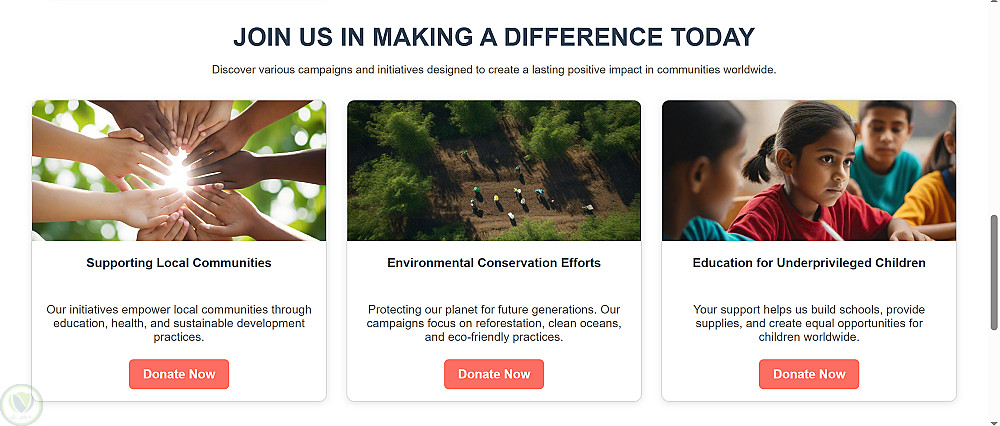Open the Environmental Conservation Efforts heading

pyautogui.click(x=494, y=263)
